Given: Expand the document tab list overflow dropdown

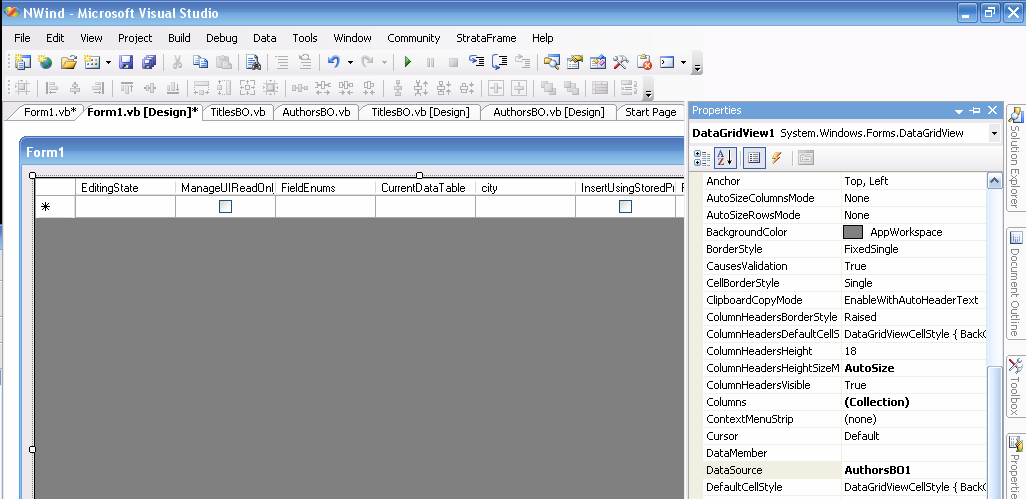Looking at the screenshot, I should point(649,95).
